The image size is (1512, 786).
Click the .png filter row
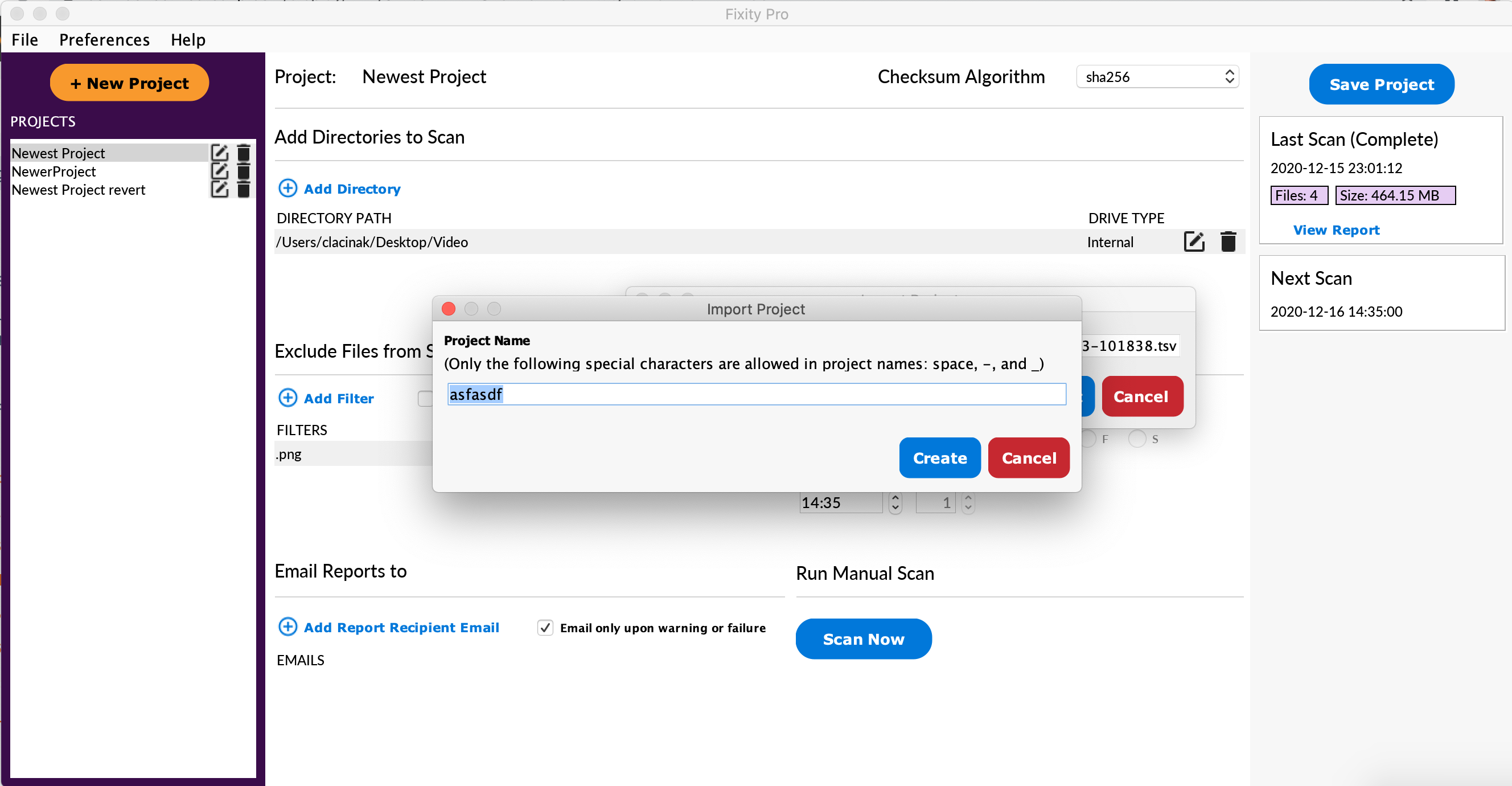coord(354,454)
